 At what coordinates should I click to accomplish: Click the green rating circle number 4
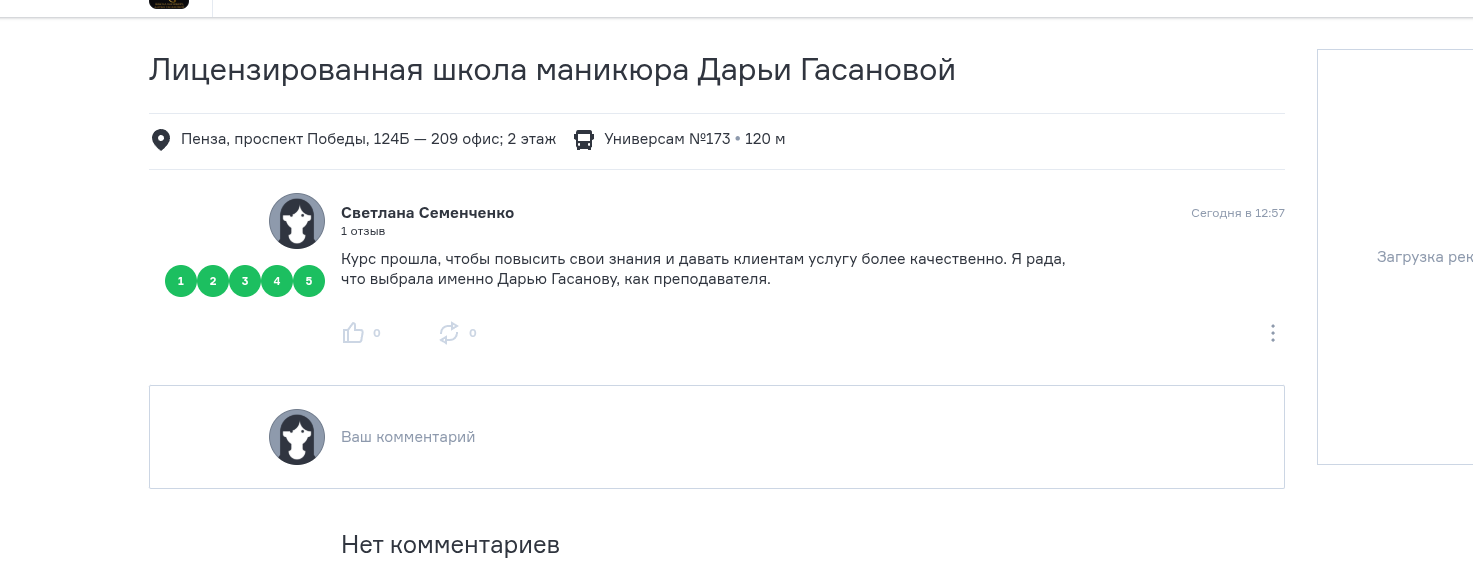point(277,281)
